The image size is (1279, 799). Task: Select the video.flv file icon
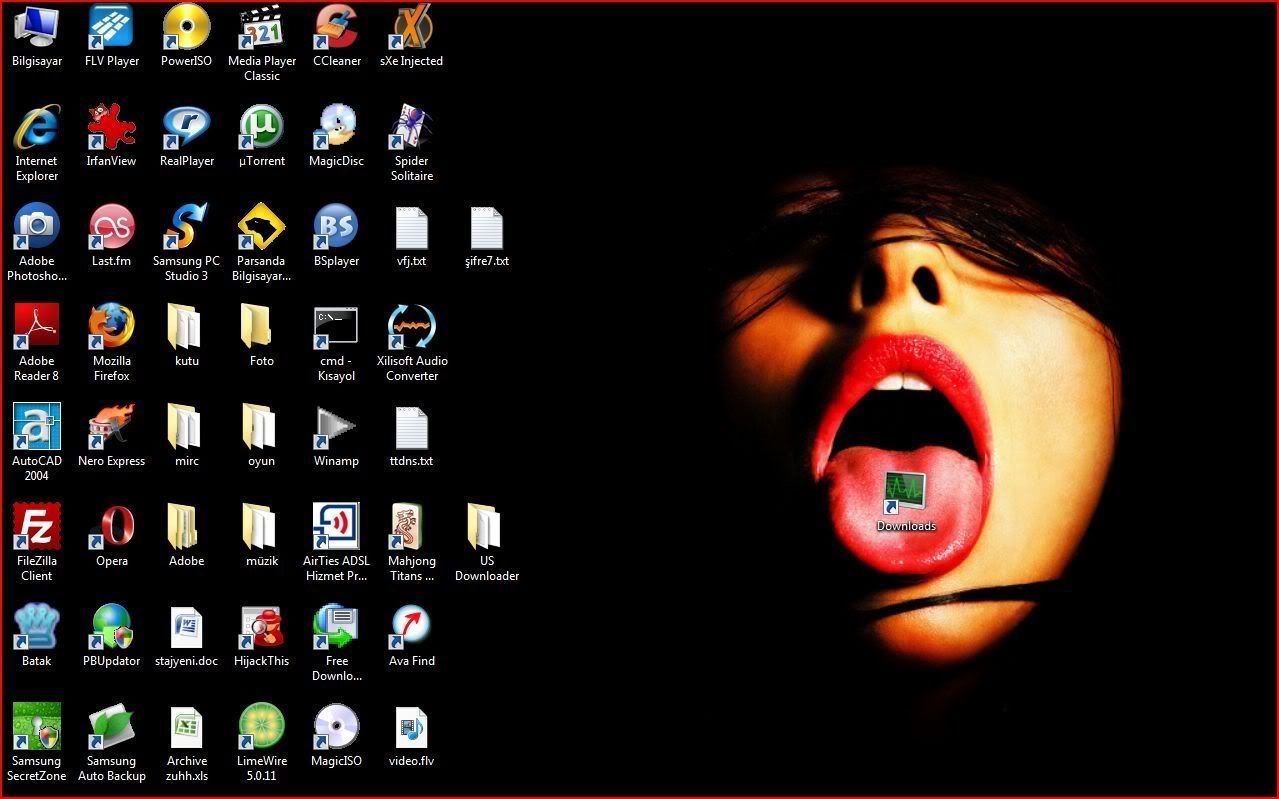click(411, 728)
